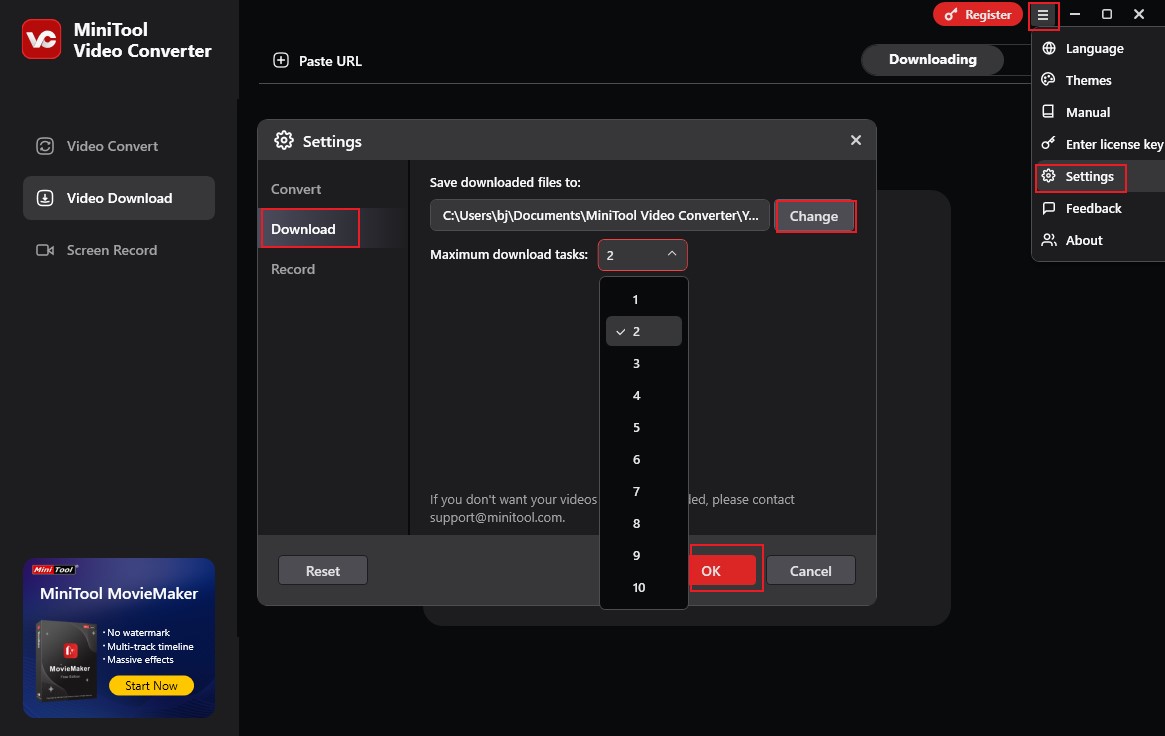Viewport: 1165px width, 736px height.
Task: Go to Video Convert section
Action: coord(119,146)
